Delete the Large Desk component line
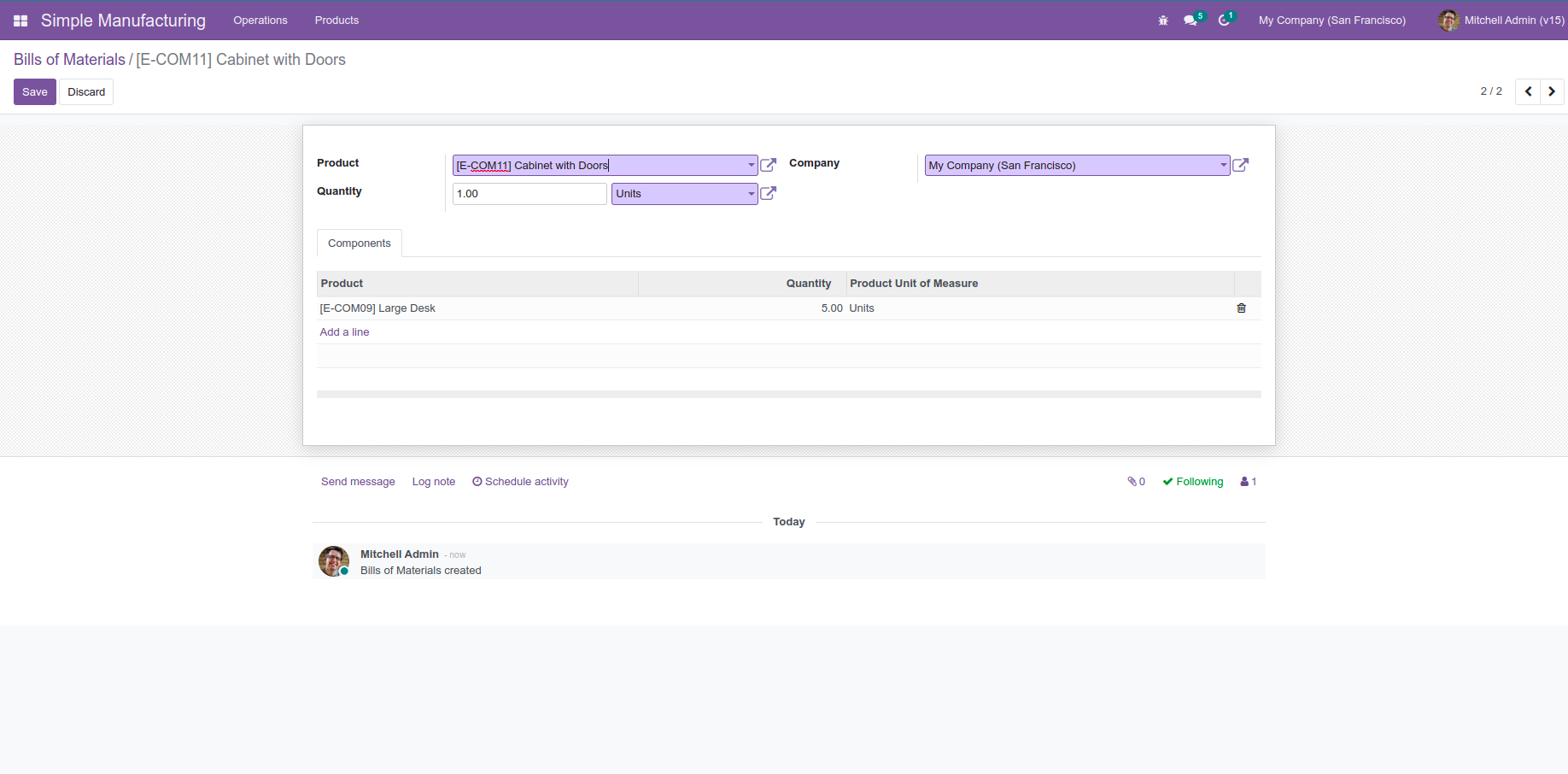The image size is (1568, 774). coord(1242,308)
